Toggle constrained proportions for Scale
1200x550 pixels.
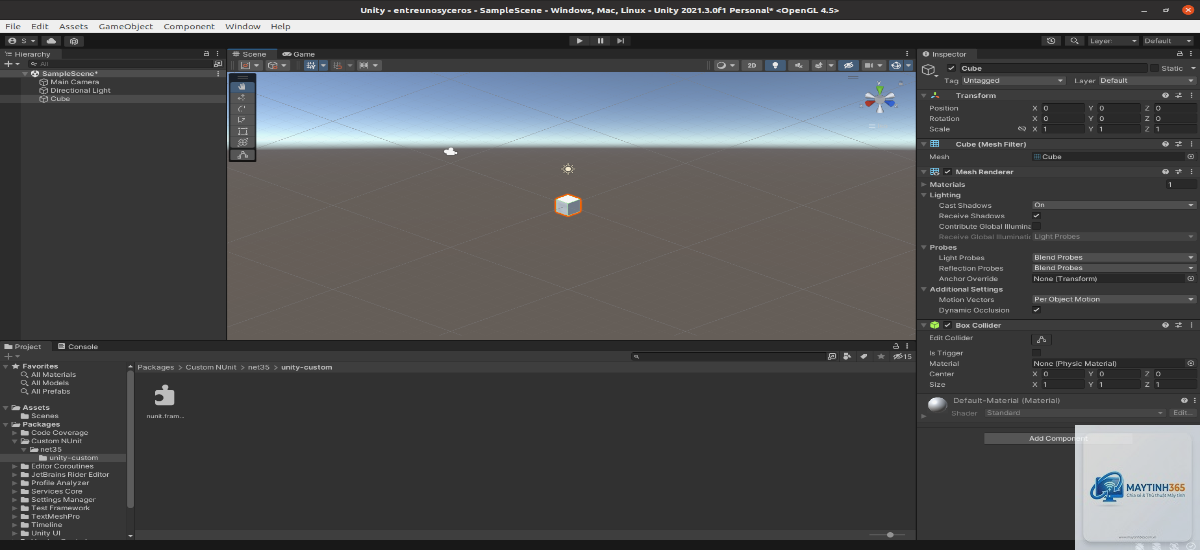1022,129
